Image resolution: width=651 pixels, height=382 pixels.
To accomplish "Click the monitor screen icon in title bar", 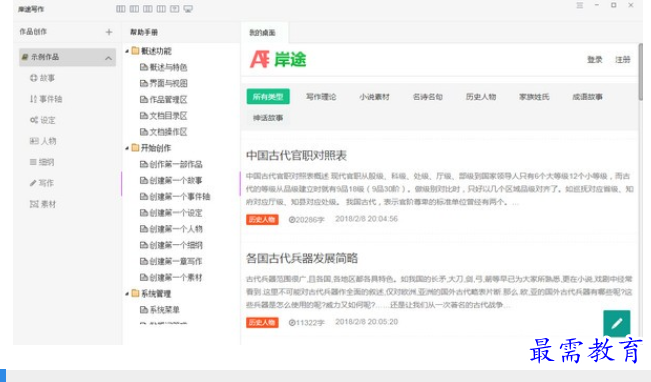I will click(188, 9).
